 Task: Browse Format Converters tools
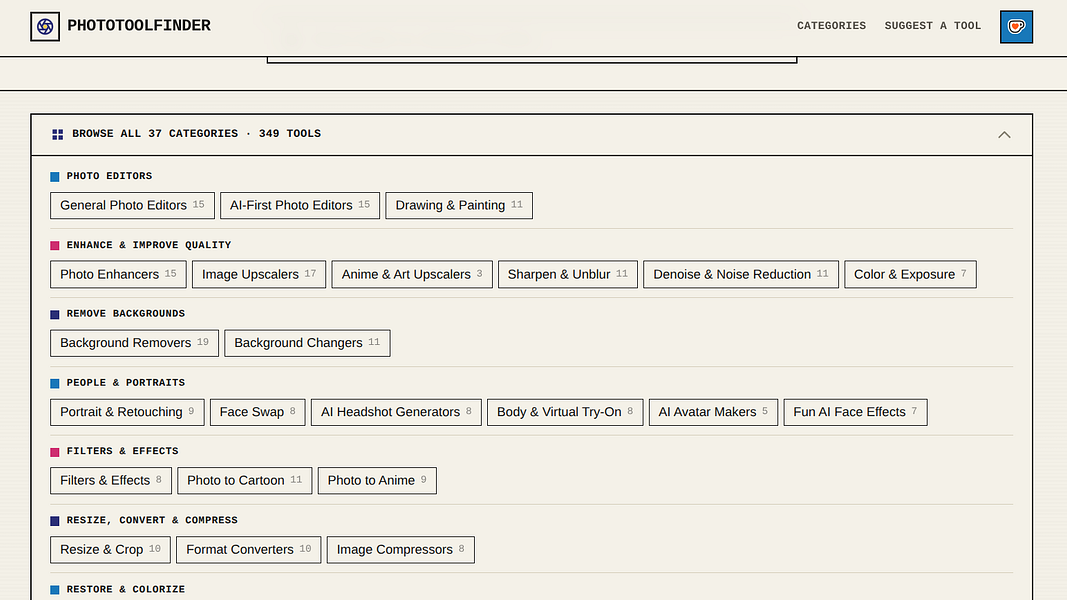tap(249, 550)
